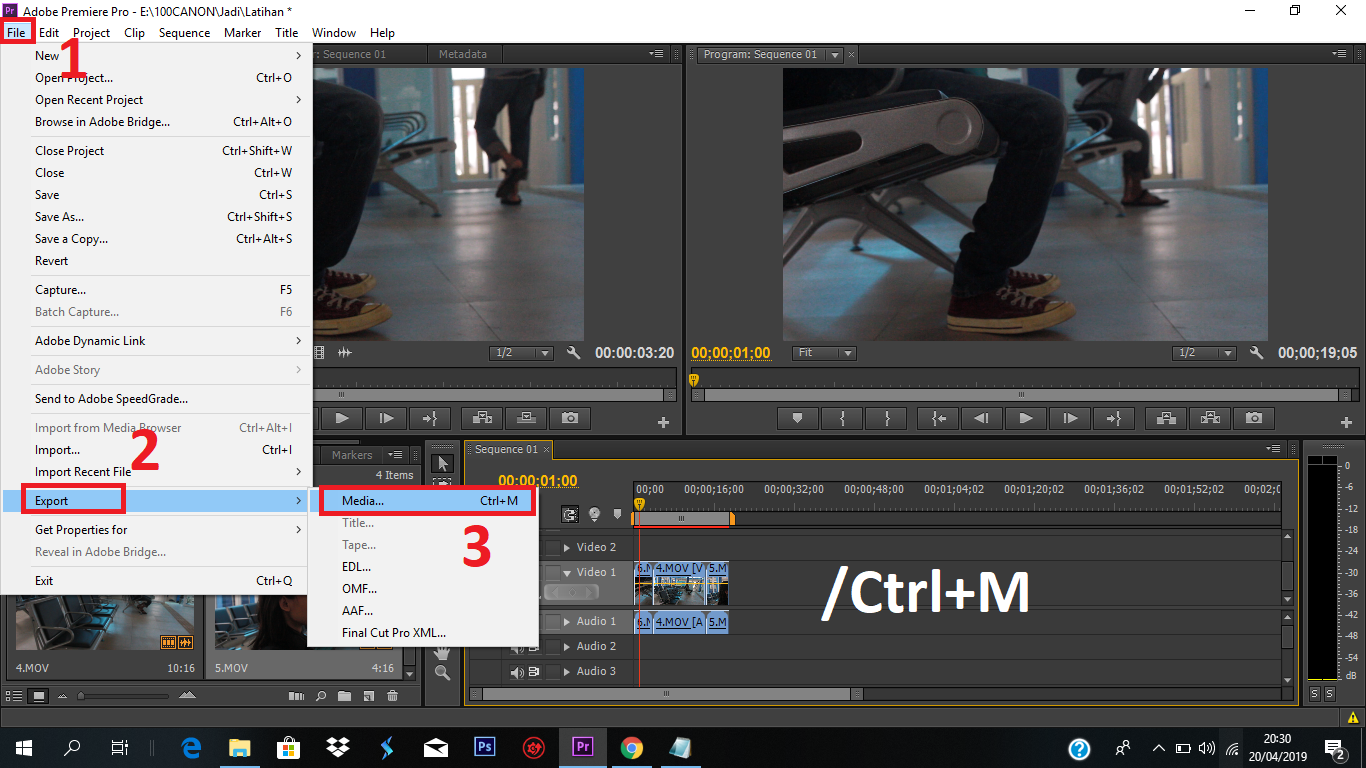Select the Zoom magnifier tool
The width and height of the screenshot is (1366, 768).
click(442, 673)
